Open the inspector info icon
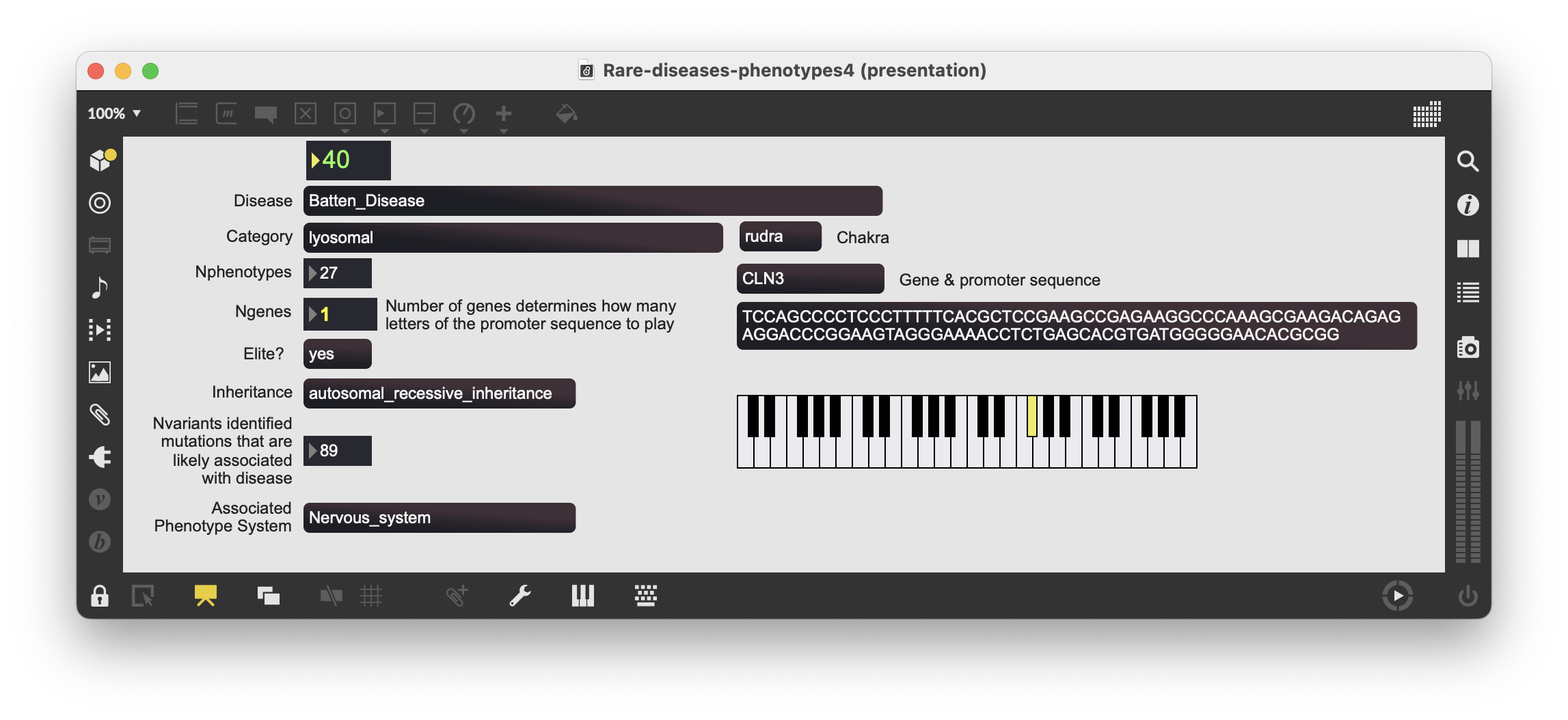Image resolution: width=1568 pixels, height=720 pixels. pos(1468,205)
